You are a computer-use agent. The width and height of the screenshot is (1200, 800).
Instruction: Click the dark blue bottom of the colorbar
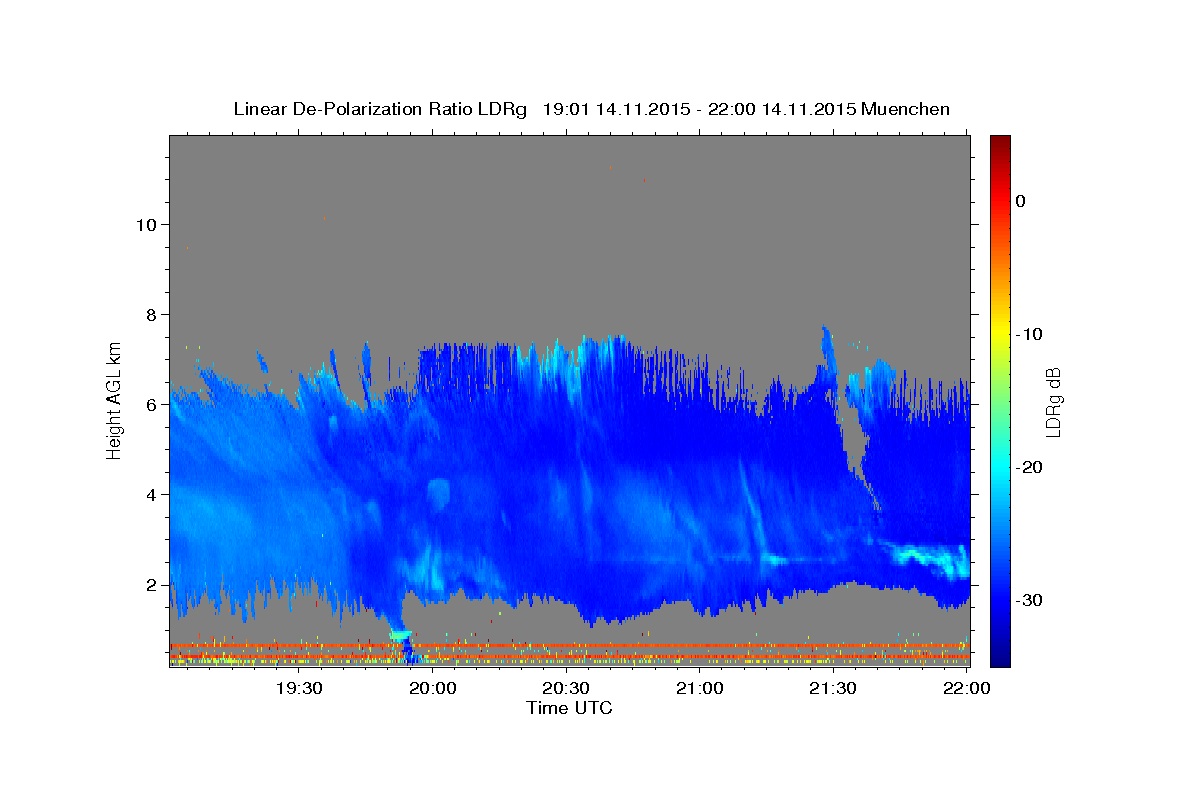click(1000, 658)
